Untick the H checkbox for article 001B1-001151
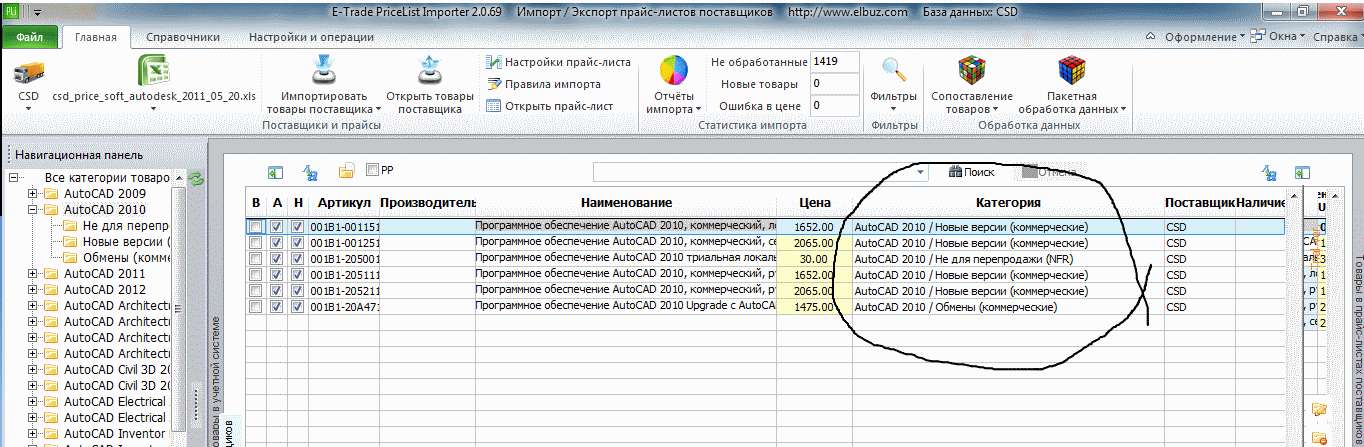 tap(298, 227)
